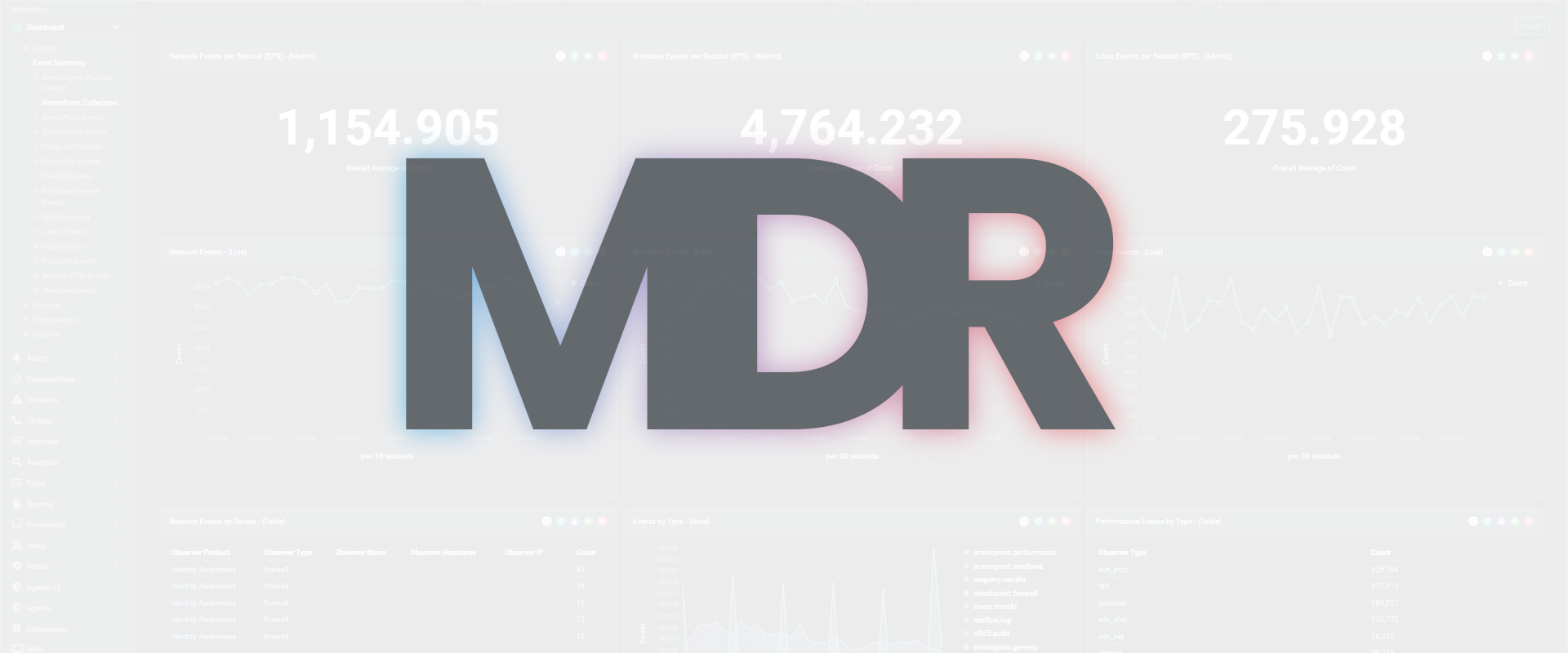This screenshot has height=653, width=1568.
Task: Close the Linux Events per Second panel
Action: (1529, 56)
